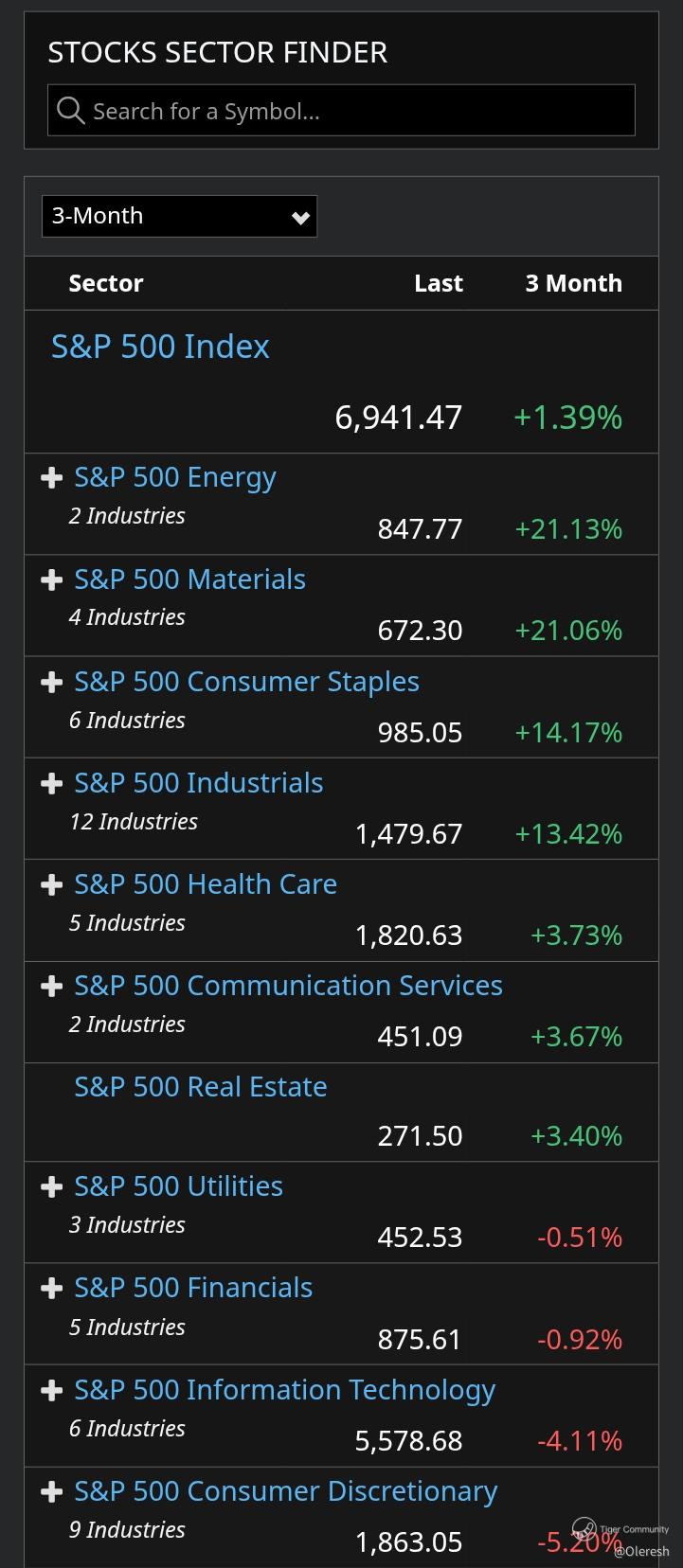The width and height of the screenshot is (683, 1568).
Task: Click the Tiger Community watermark logo
Action: pos(585,1529)
